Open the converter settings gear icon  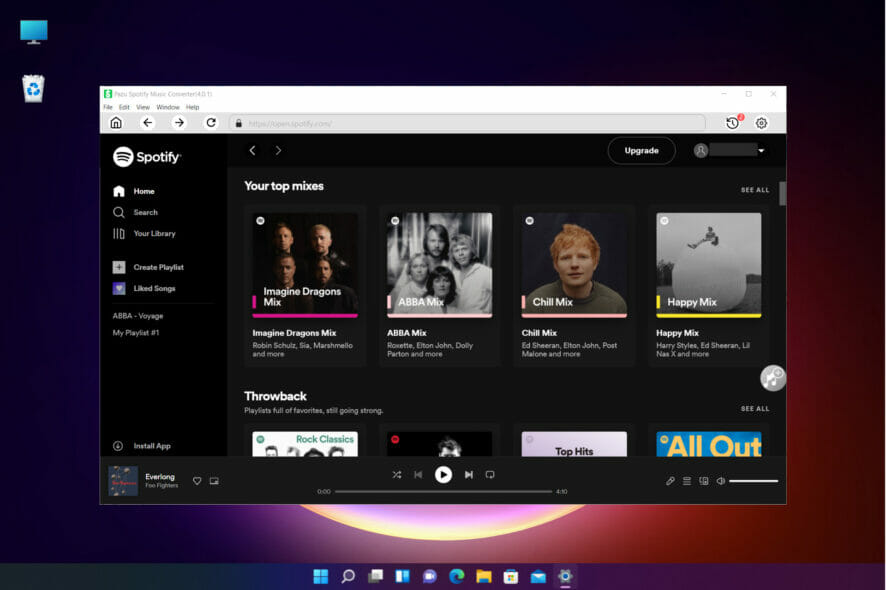click(762, 123)
